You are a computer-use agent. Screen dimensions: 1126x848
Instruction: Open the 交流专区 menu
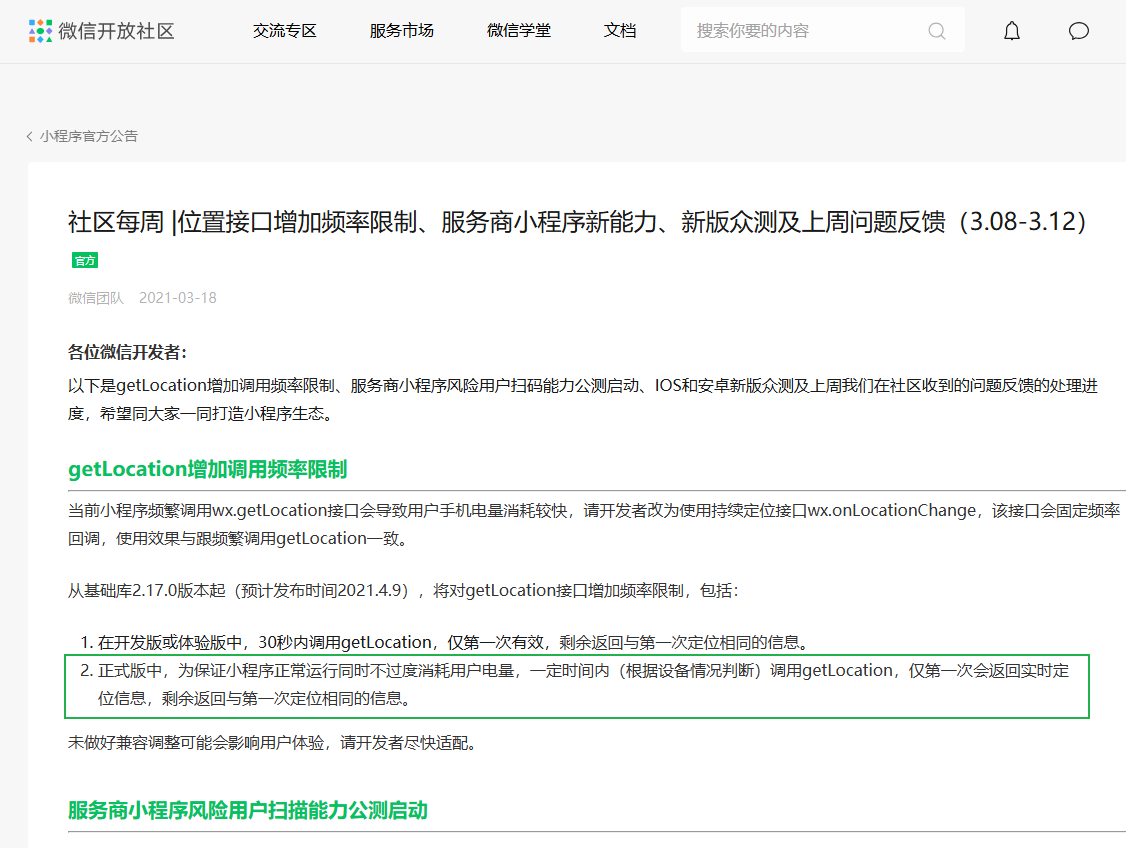[x=284, y=31]
